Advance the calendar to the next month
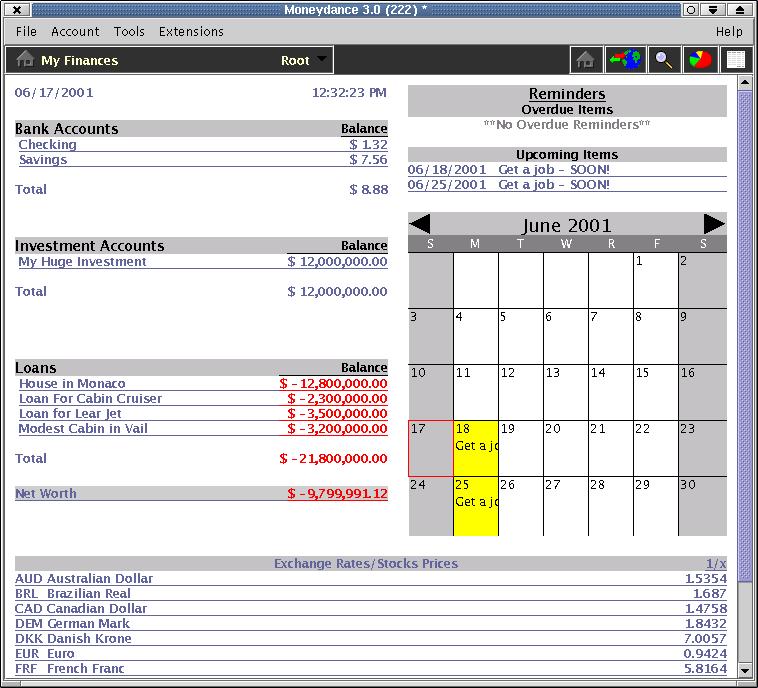 (714, 224)
